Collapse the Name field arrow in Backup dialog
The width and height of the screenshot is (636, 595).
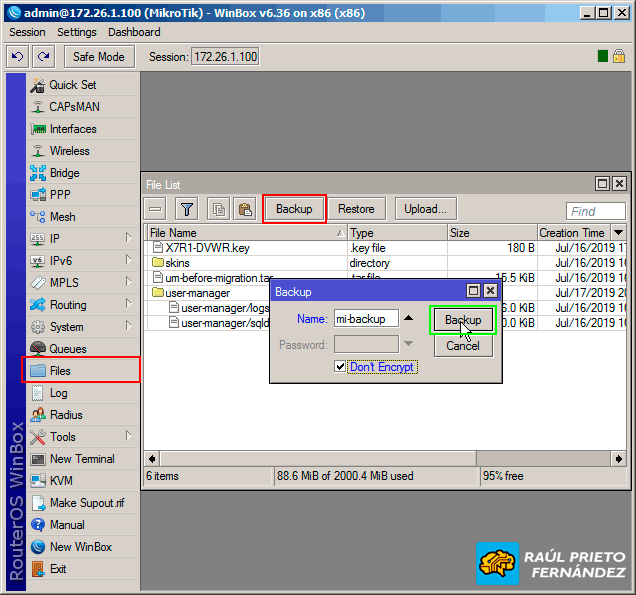click(x=409, y=319)
